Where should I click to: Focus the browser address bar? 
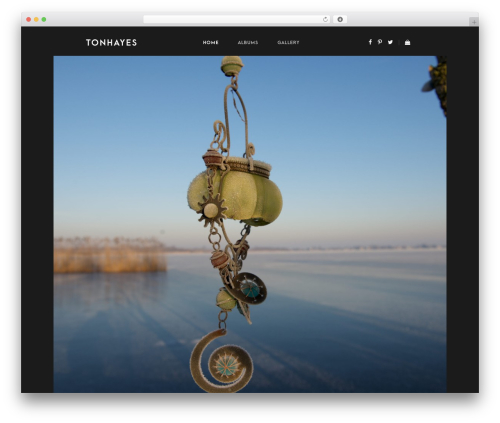click(237, 19)
